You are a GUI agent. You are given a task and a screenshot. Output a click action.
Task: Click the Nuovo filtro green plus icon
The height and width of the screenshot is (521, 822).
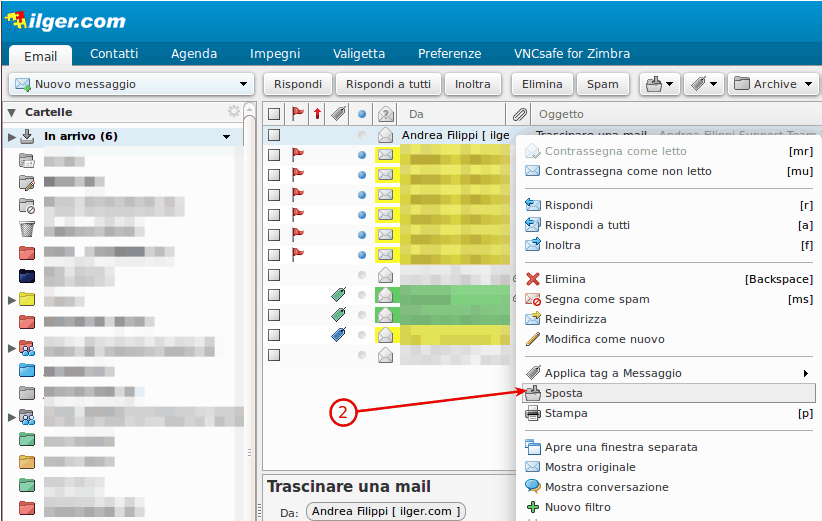point(533,507)
